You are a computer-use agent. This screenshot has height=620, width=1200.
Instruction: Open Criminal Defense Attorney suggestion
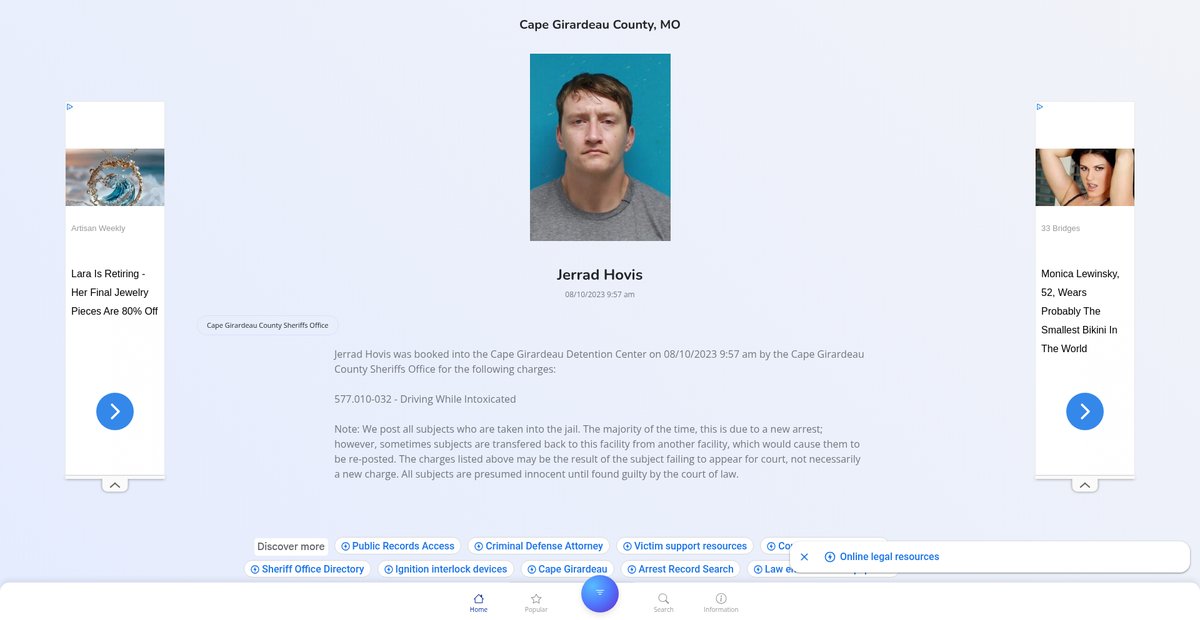pos(539,546)
